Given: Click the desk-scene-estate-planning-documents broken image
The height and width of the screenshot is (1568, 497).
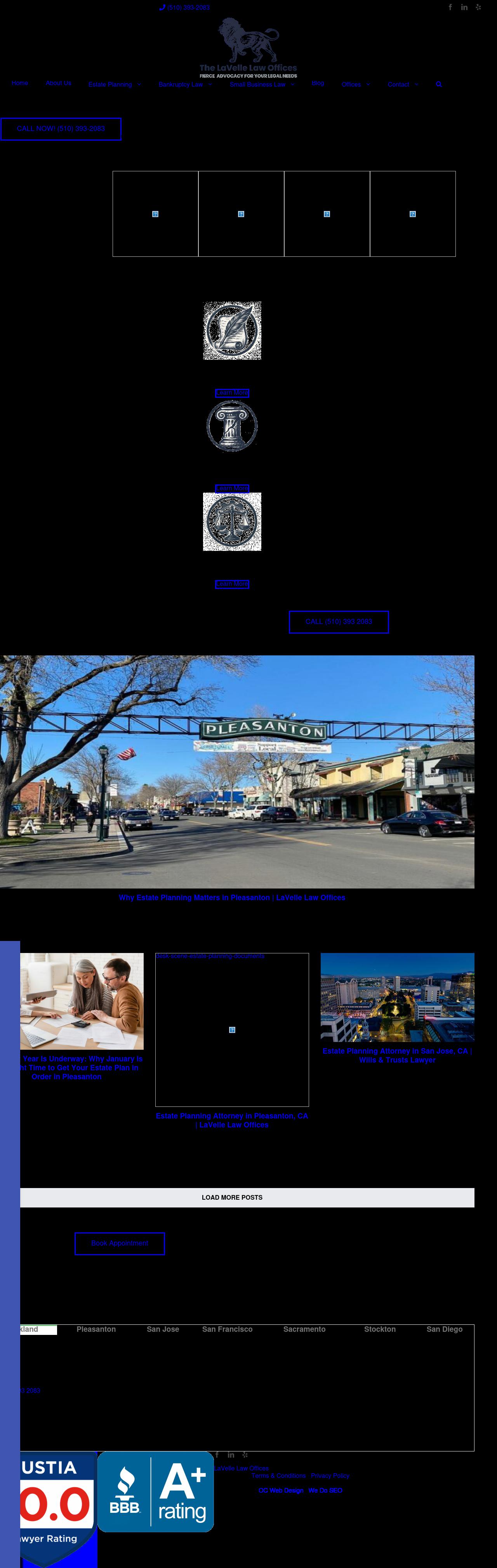Looking at the screenshot, I should tap(232, 1030).
